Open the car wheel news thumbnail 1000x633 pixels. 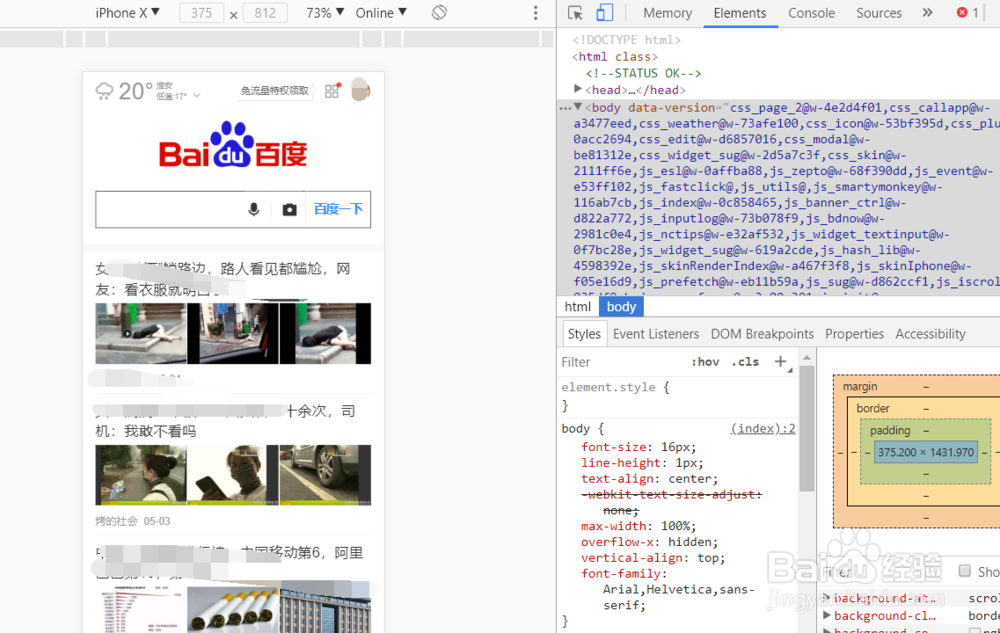[x=325, y=475]
